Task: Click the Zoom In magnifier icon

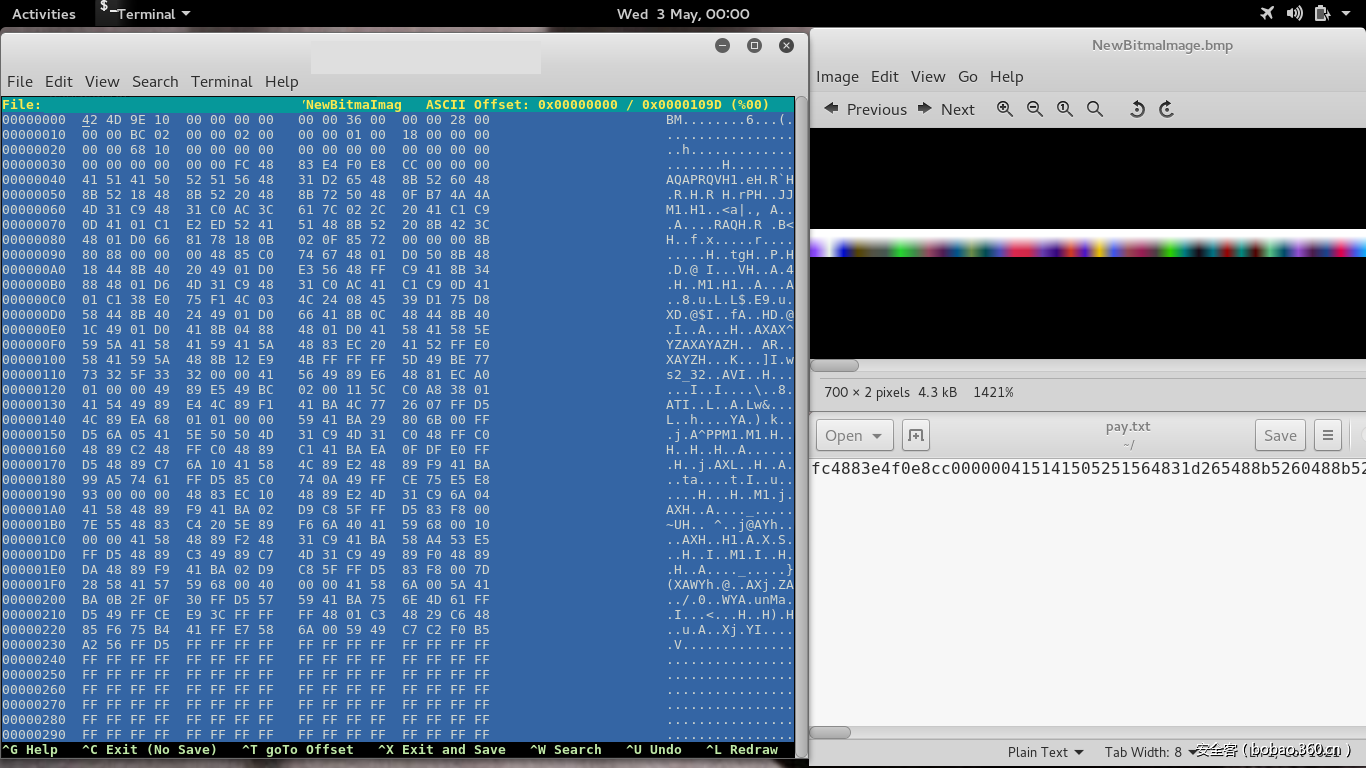Action: click(x=1005, y=109)
